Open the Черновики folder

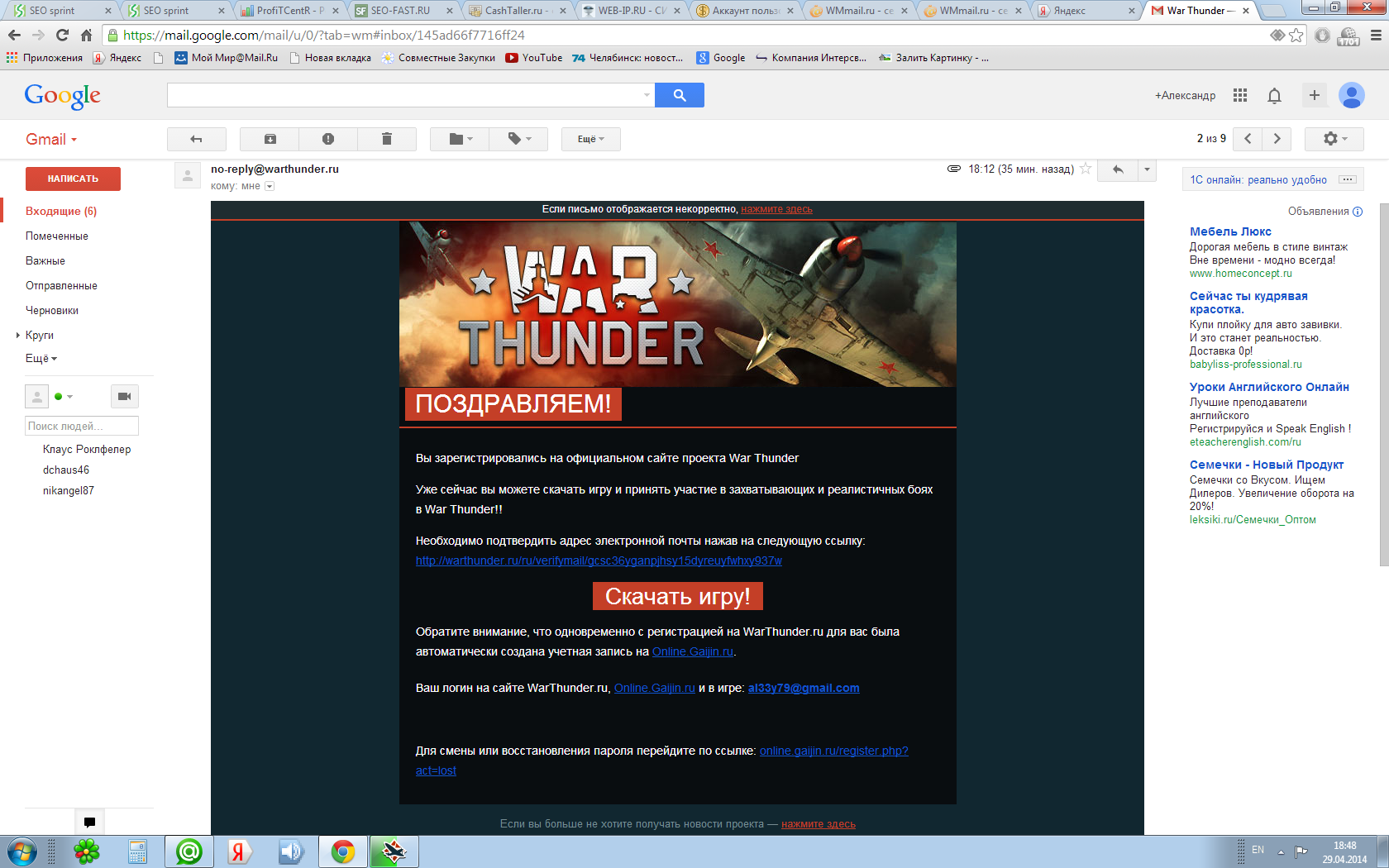(52, 311)
